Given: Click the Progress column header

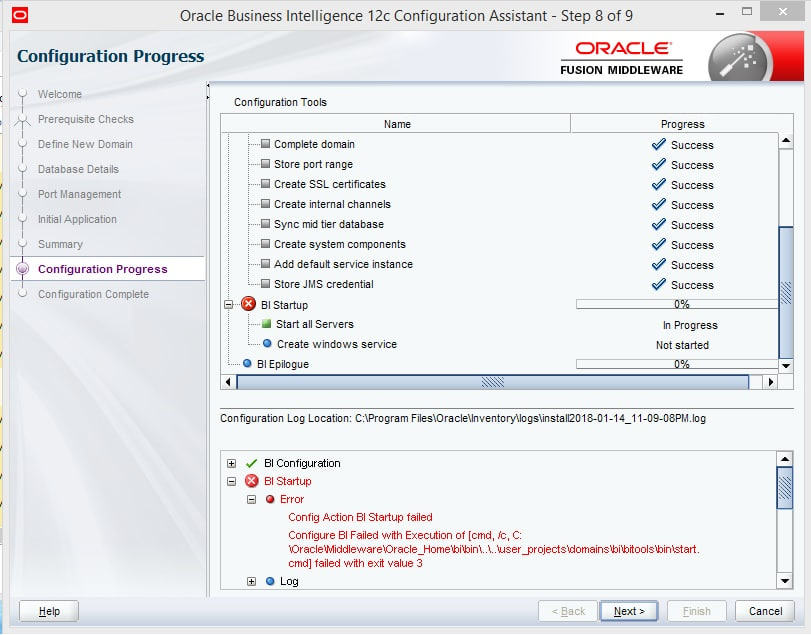Looking at the screenshot, I should (x=682, y=124).
